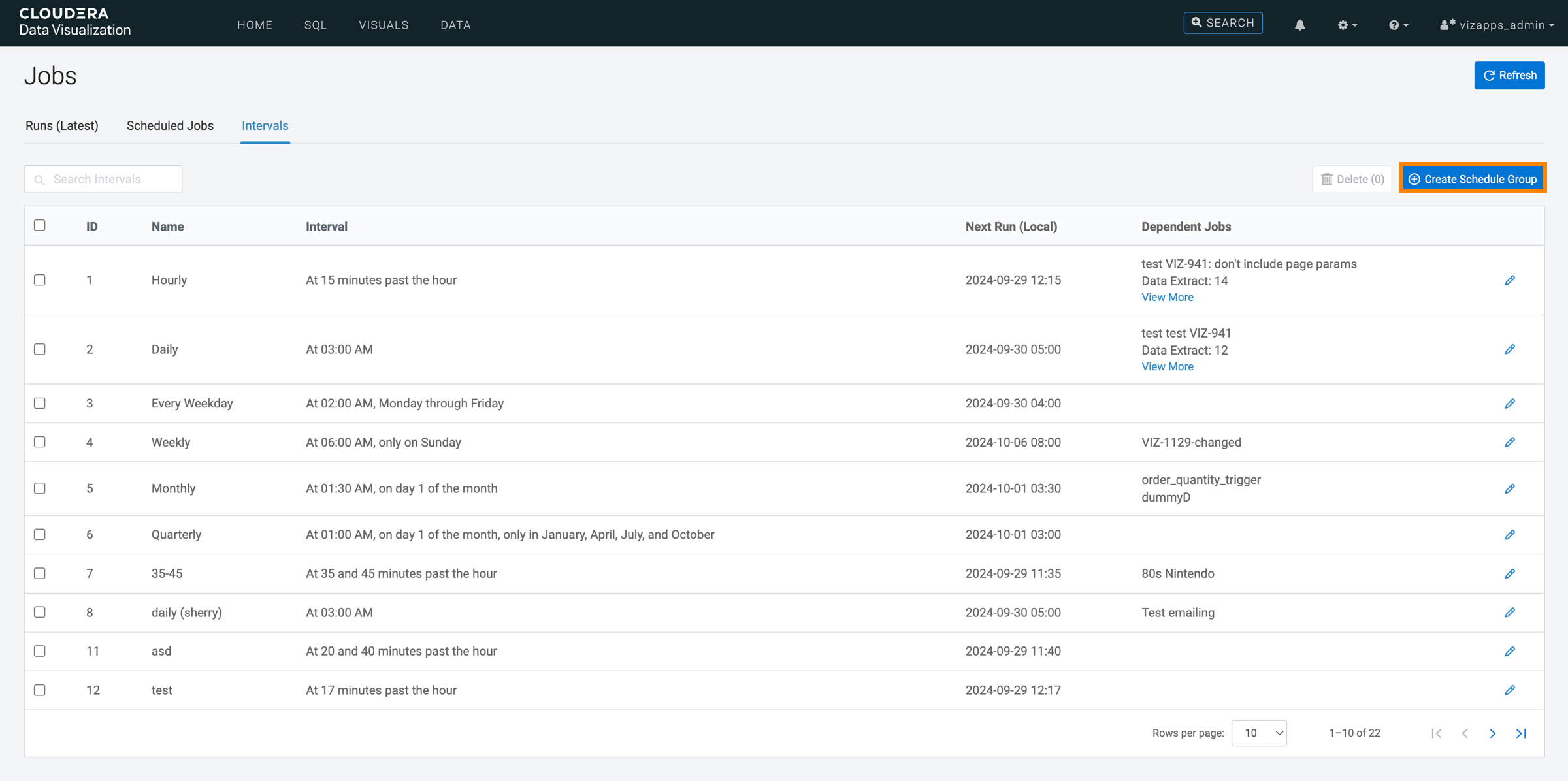
Task: Click Create Schedule Group button
Action: (x=1473, y=179)
